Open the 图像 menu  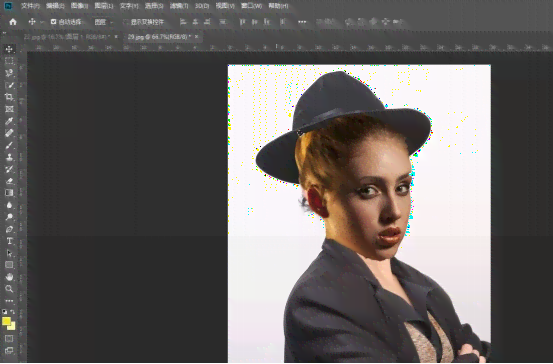[79, 6]
